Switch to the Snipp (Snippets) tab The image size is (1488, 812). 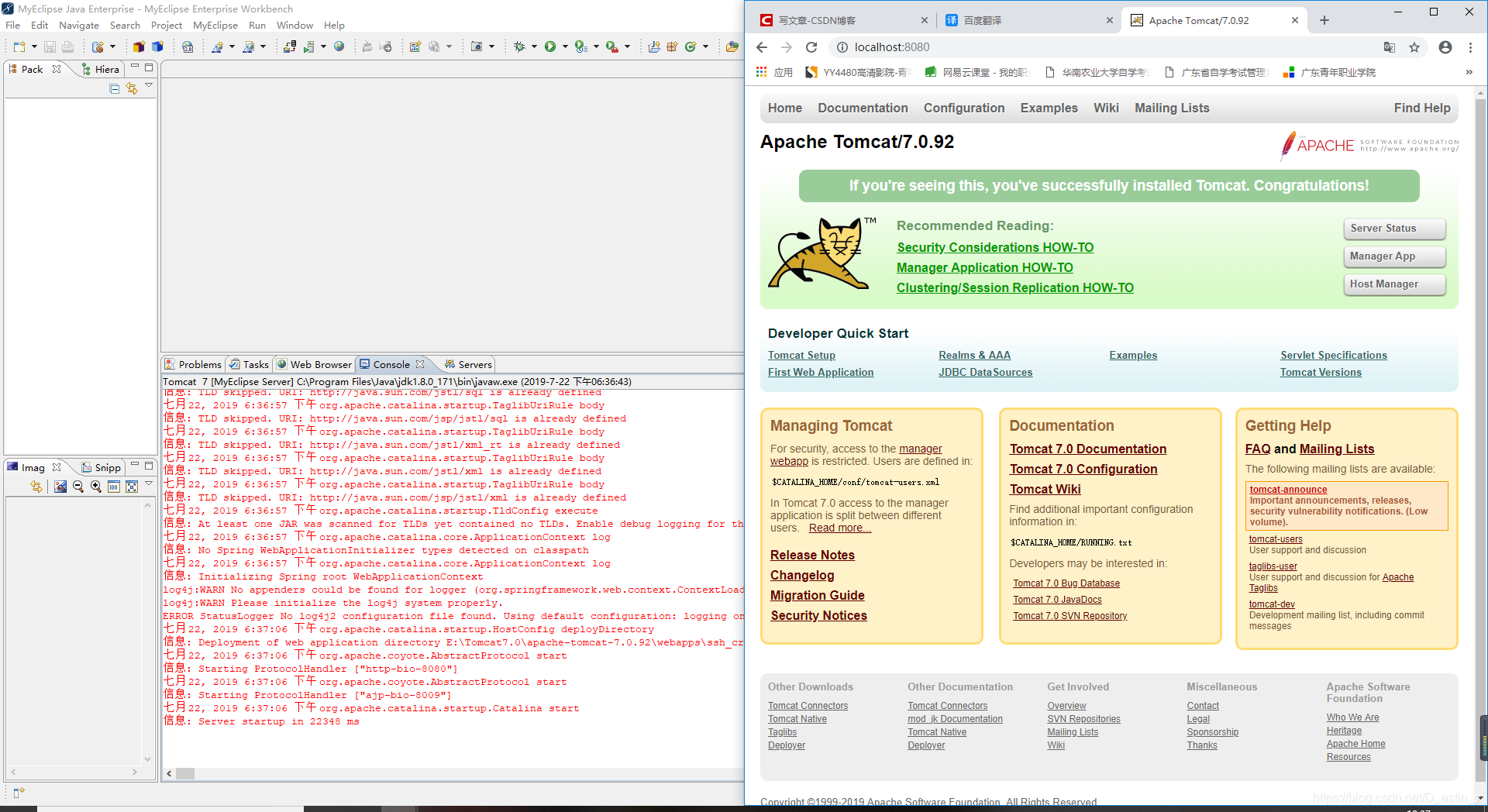pos(102,467)
